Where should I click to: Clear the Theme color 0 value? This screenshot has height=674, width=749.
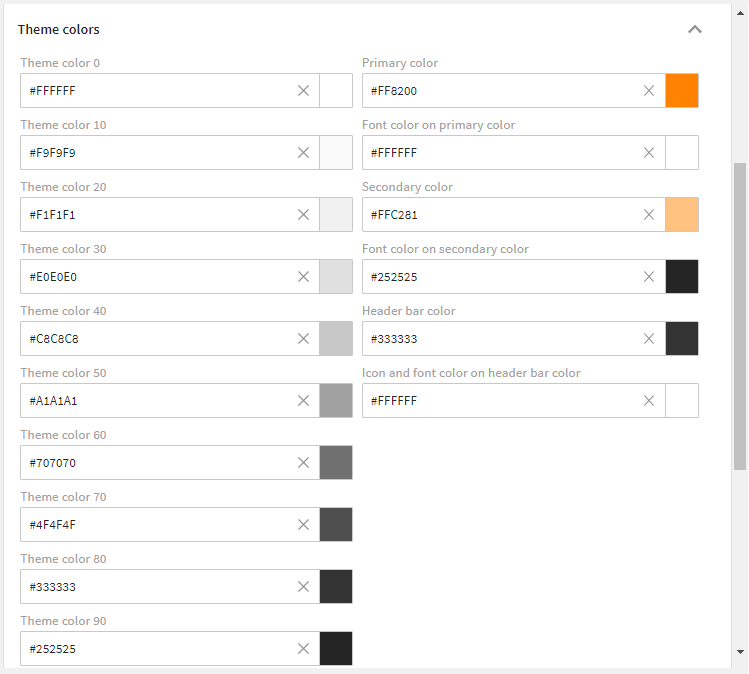click(303, 91)
